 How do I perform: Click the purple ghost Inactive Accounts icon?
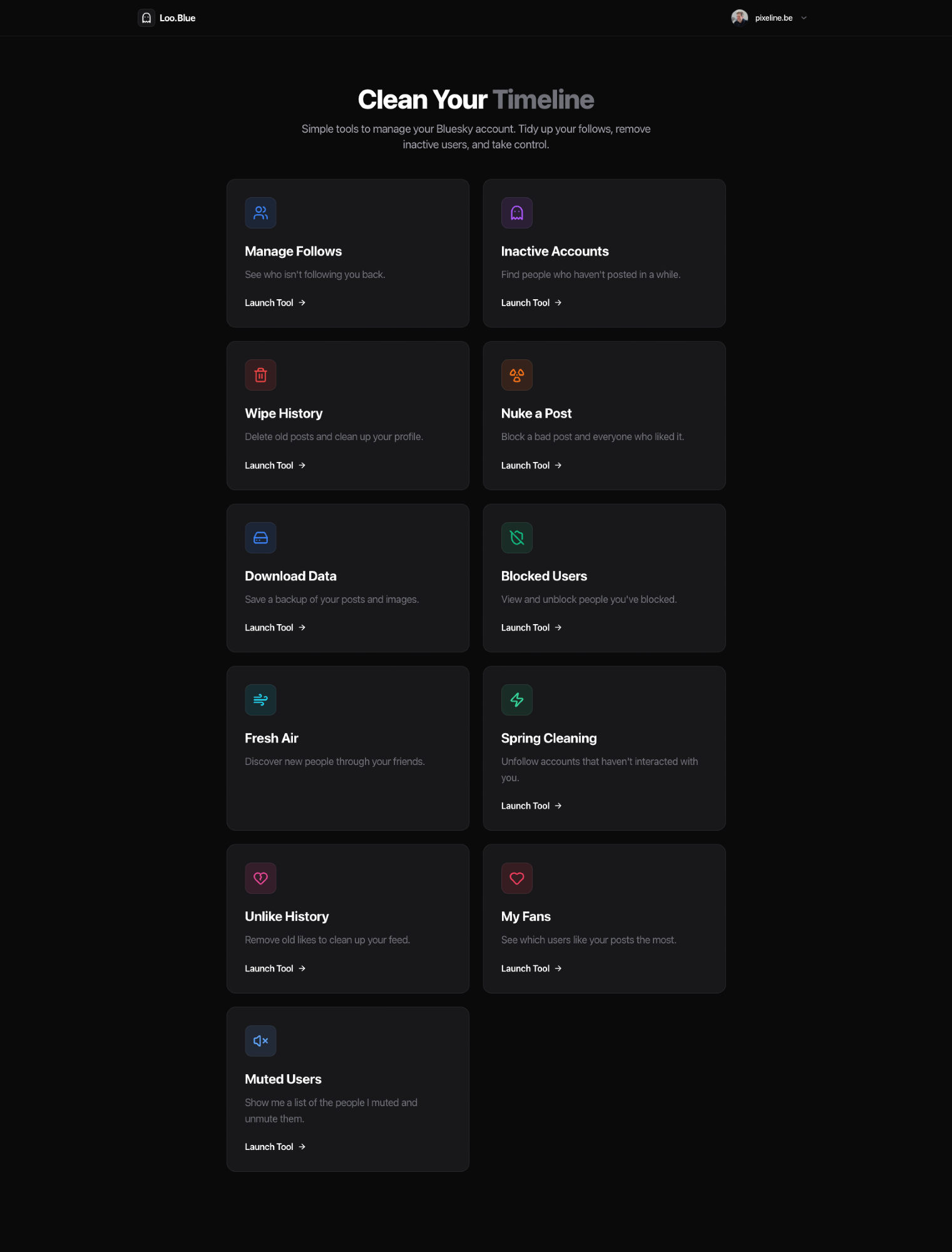click(x=517, y=213)
